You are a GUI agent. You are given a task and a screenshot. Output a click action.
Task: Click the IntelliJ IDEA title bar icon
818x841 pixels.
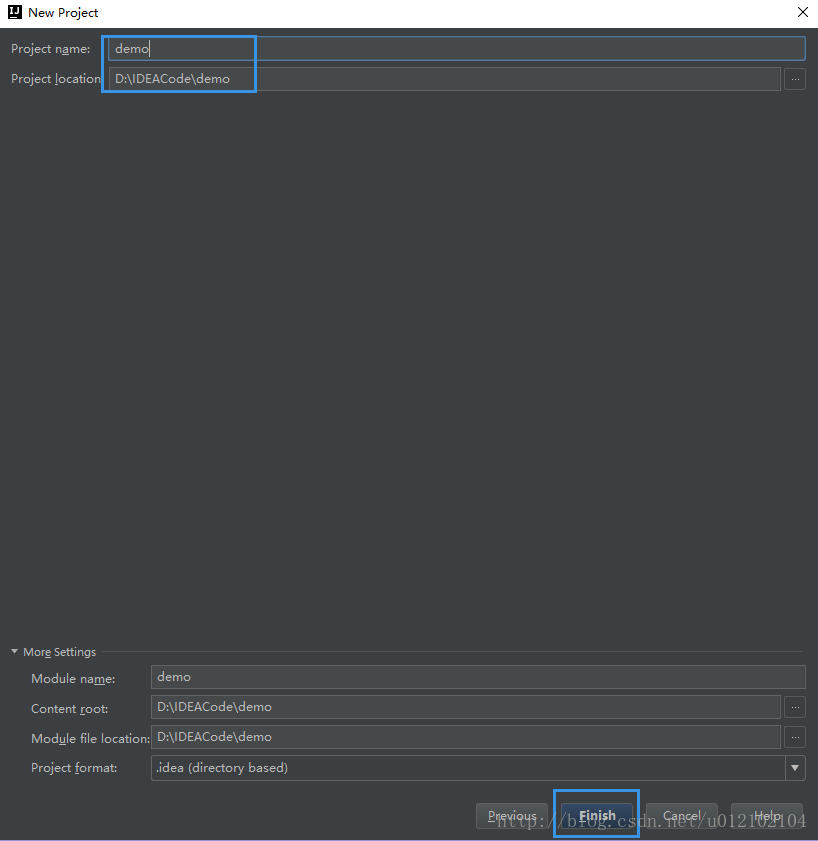coord(15,12)
